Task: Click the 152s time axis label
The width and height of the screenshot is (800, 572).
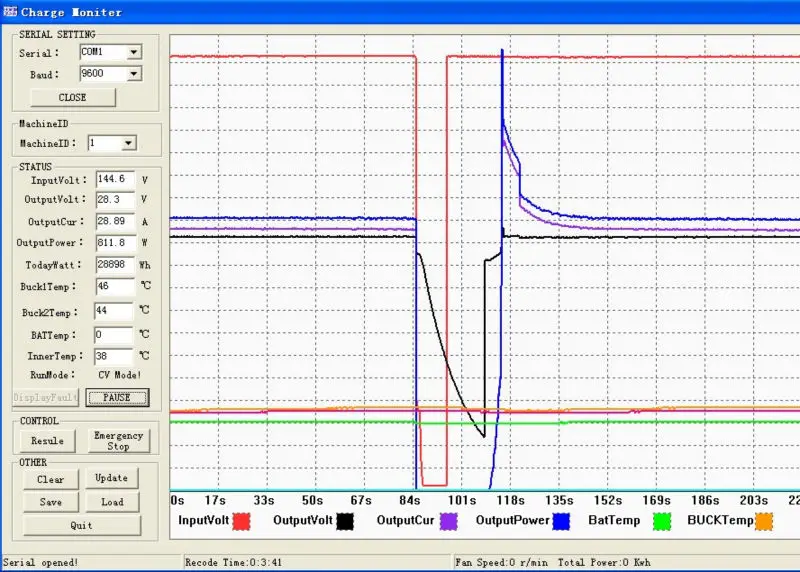Action: (x=608, y=500)
